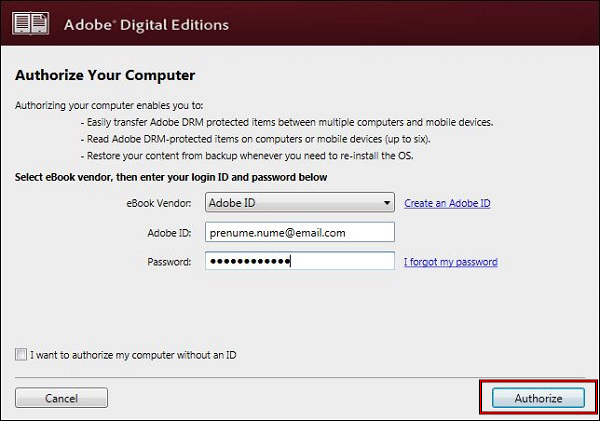Click the Adobe Digital Editions title text

point(146,25)
